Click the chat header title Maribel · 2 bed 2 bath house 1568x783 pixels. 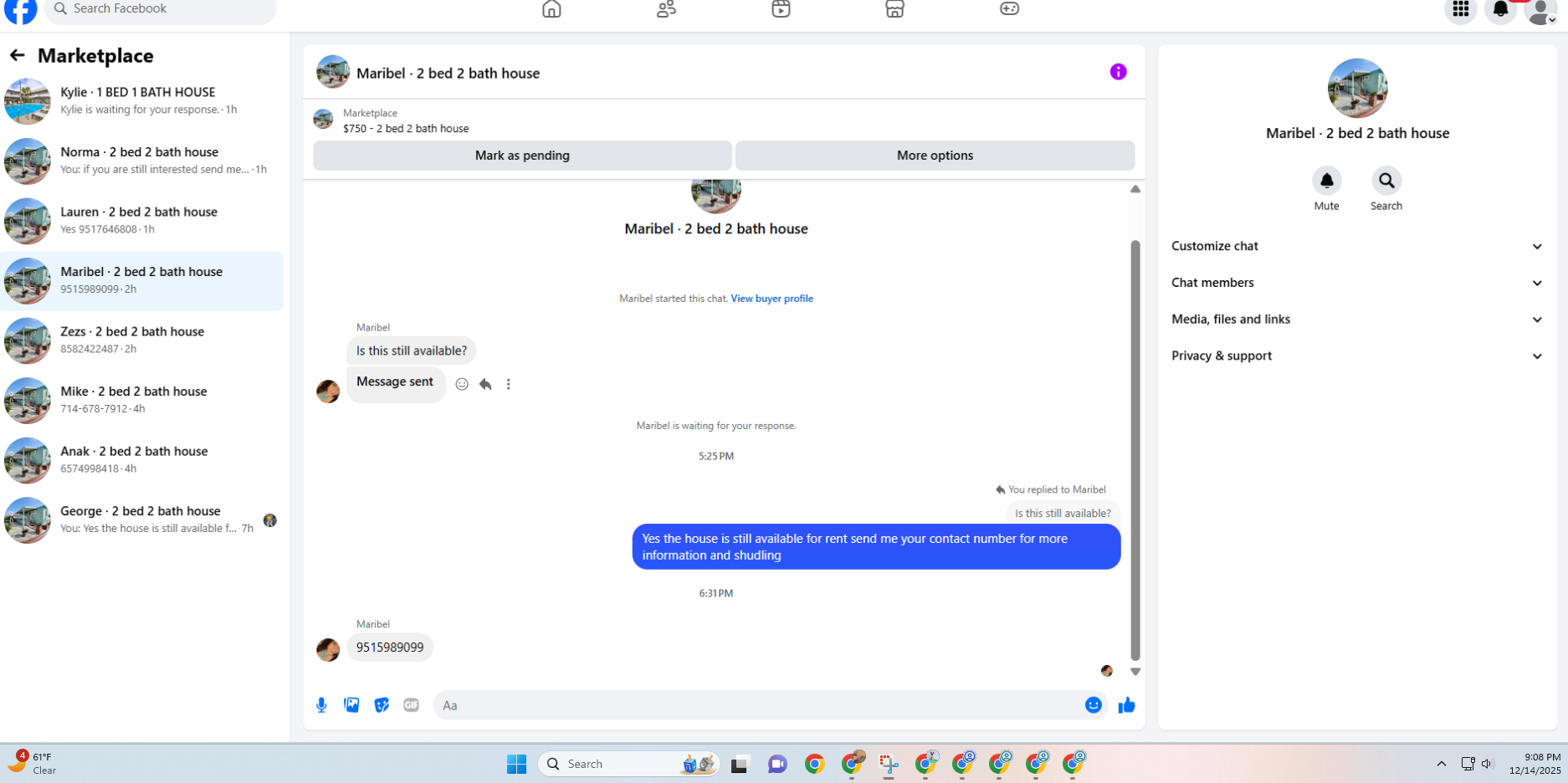448,74
